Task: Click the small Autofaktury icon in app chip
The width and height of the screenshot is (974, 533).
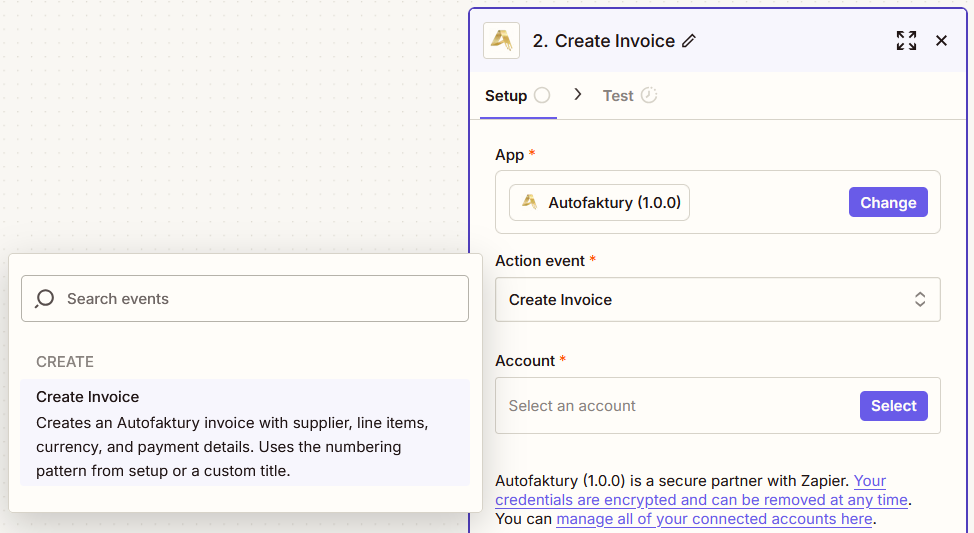Action: pos(529,203)
